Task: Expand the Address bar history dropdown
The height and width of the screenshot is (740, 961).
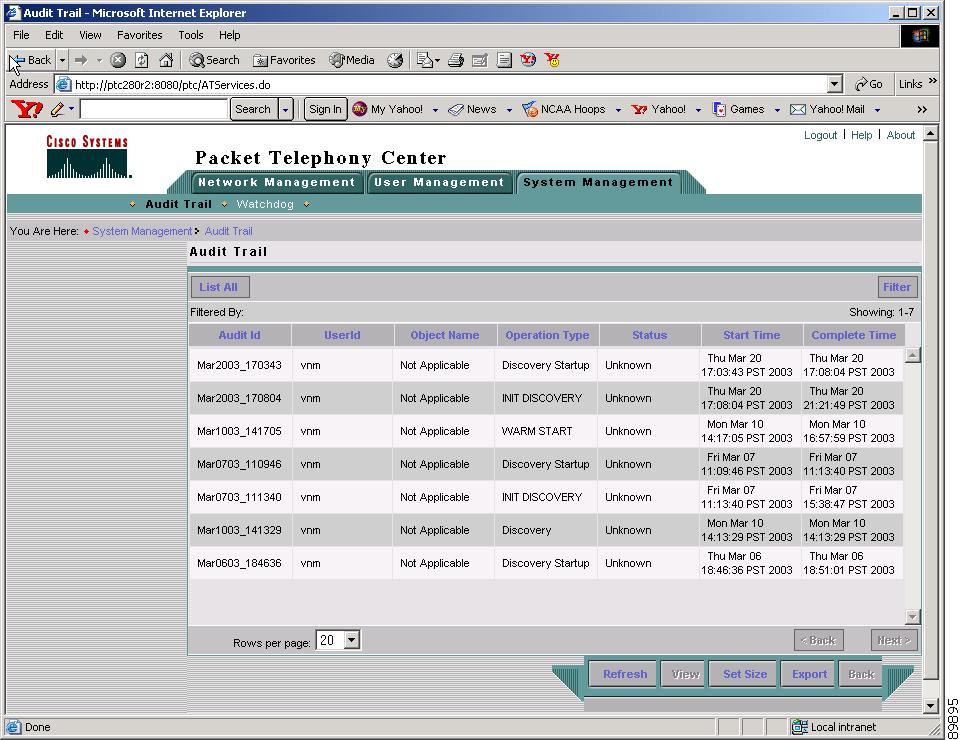Action: tap(834, 83)
